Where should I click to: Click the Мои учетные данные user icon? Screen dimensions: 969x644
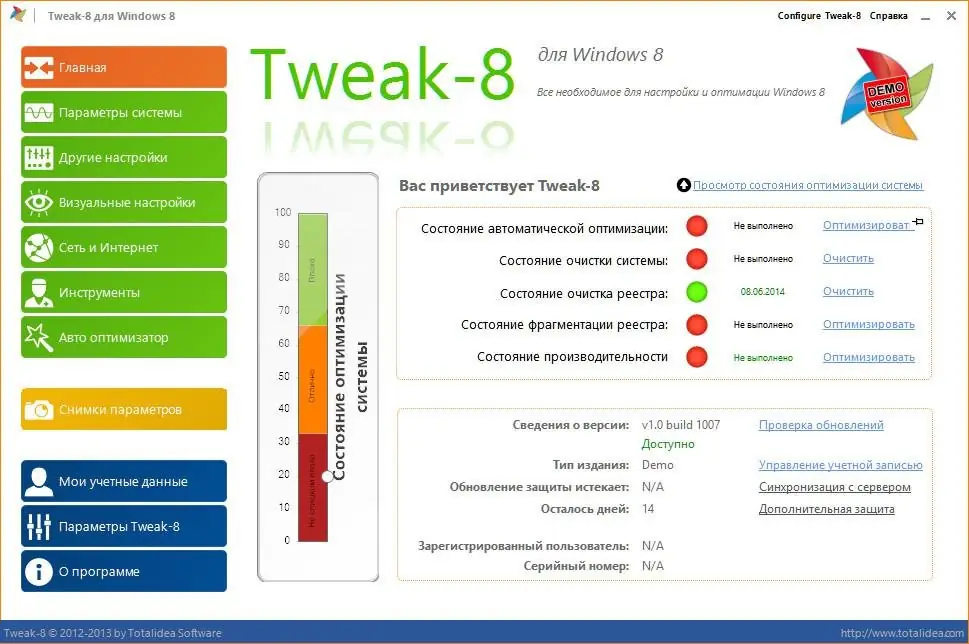(38, 481)
